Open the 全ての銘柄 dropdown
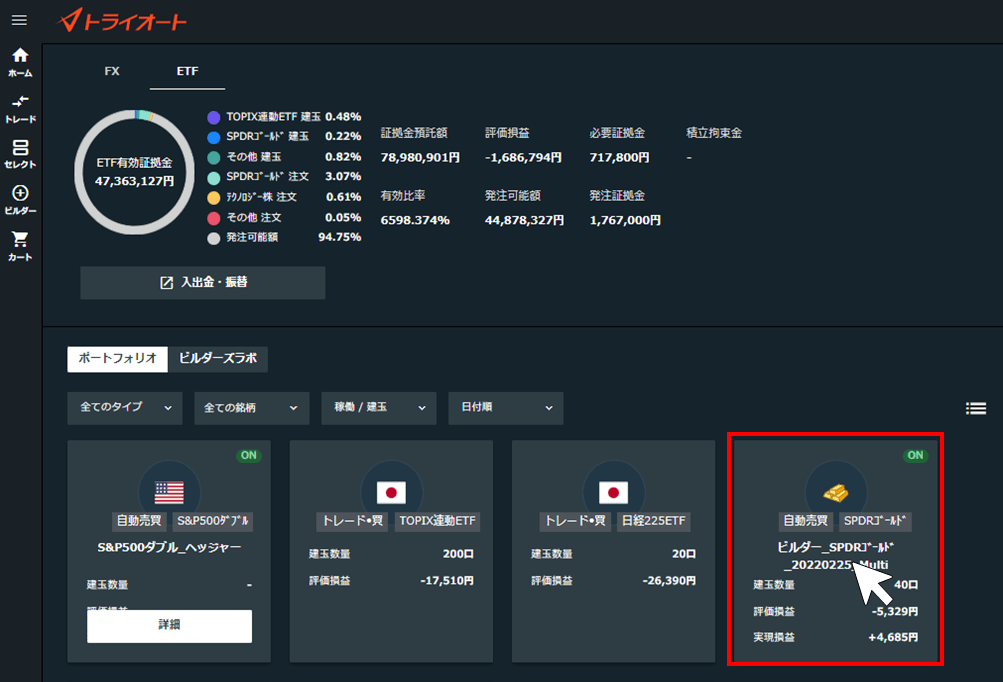 pyautogui.click(x=251, y=408)
